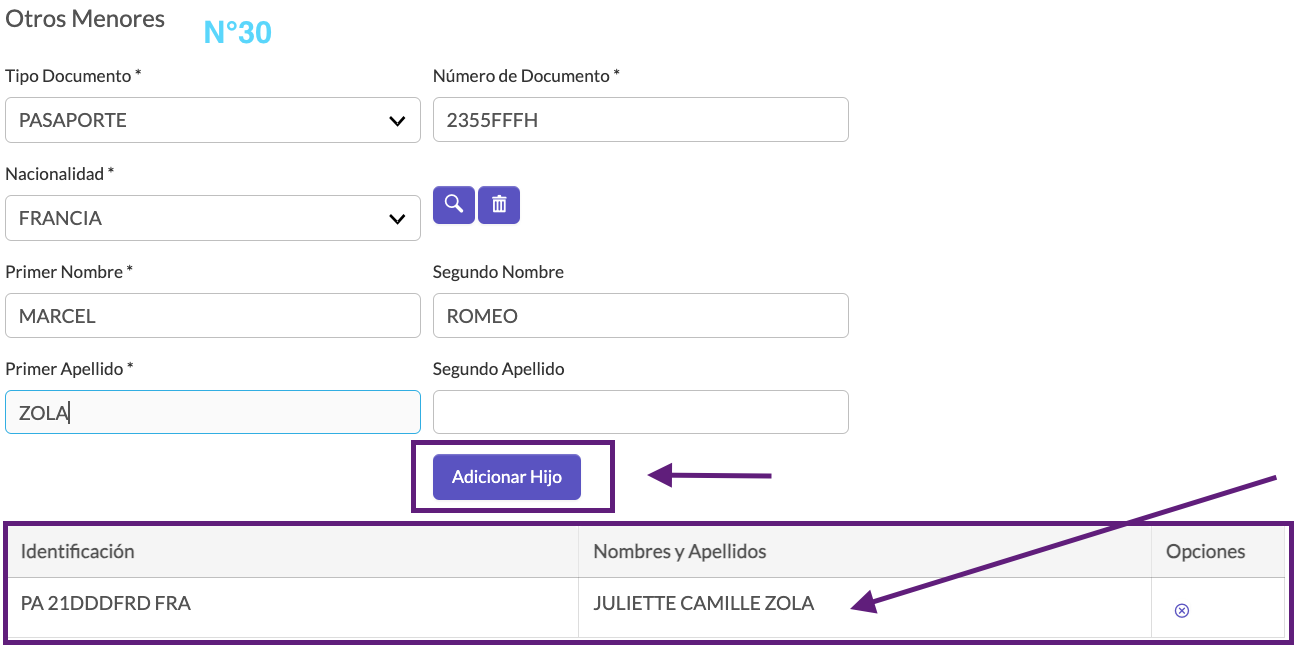Click the Primer Apellido label
The height and width of the screenshot is (654, 1304).
tap(69, 369)
